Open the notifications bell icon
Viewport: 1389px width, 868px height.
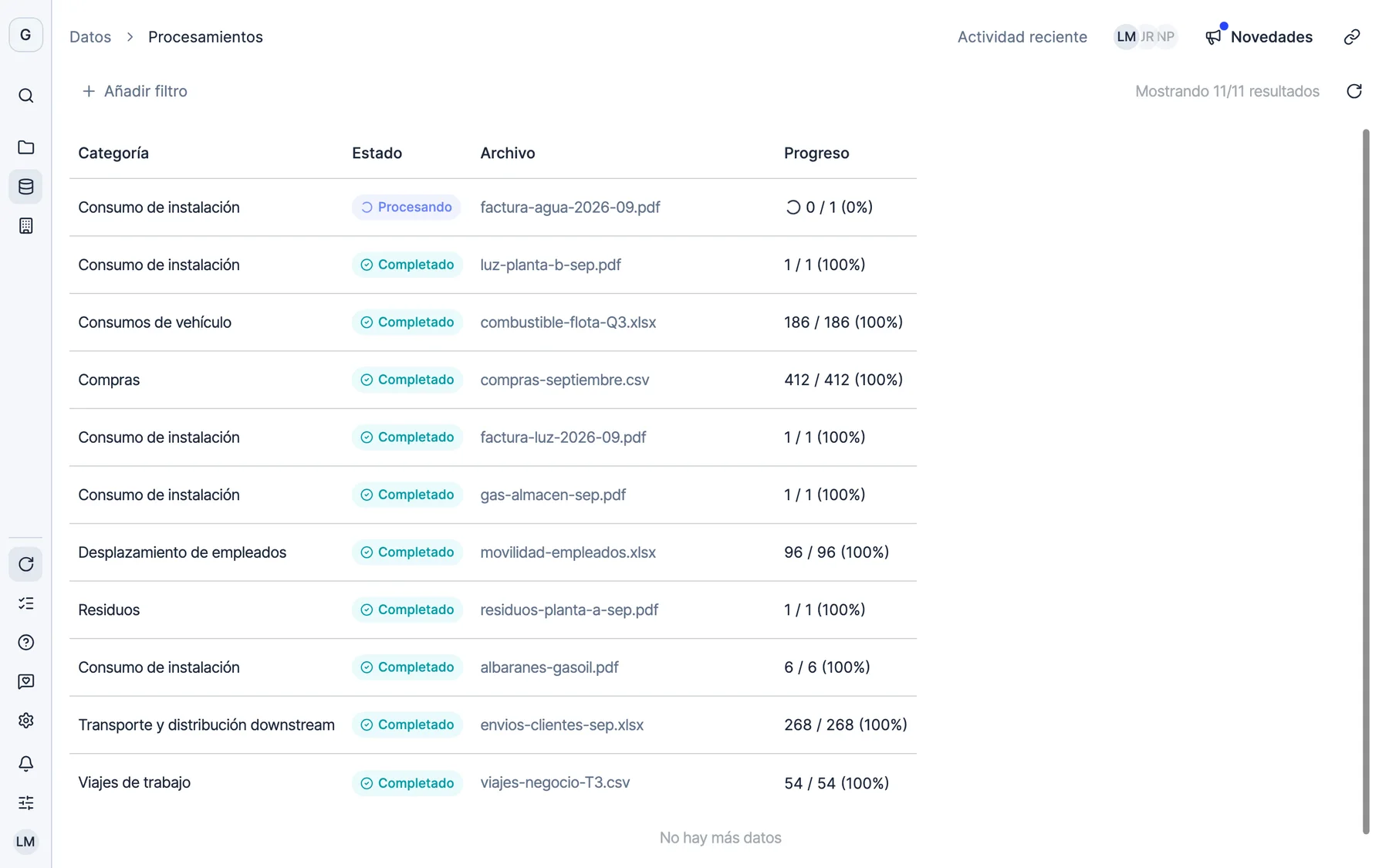(x=25, y=764)
